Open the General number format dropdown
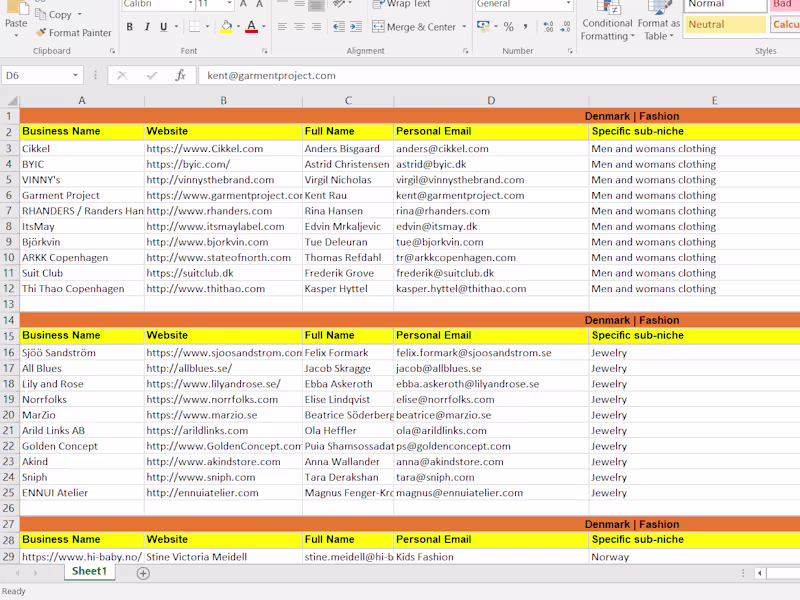This screenshot has width=800, height=600. [x=522, y=5]
